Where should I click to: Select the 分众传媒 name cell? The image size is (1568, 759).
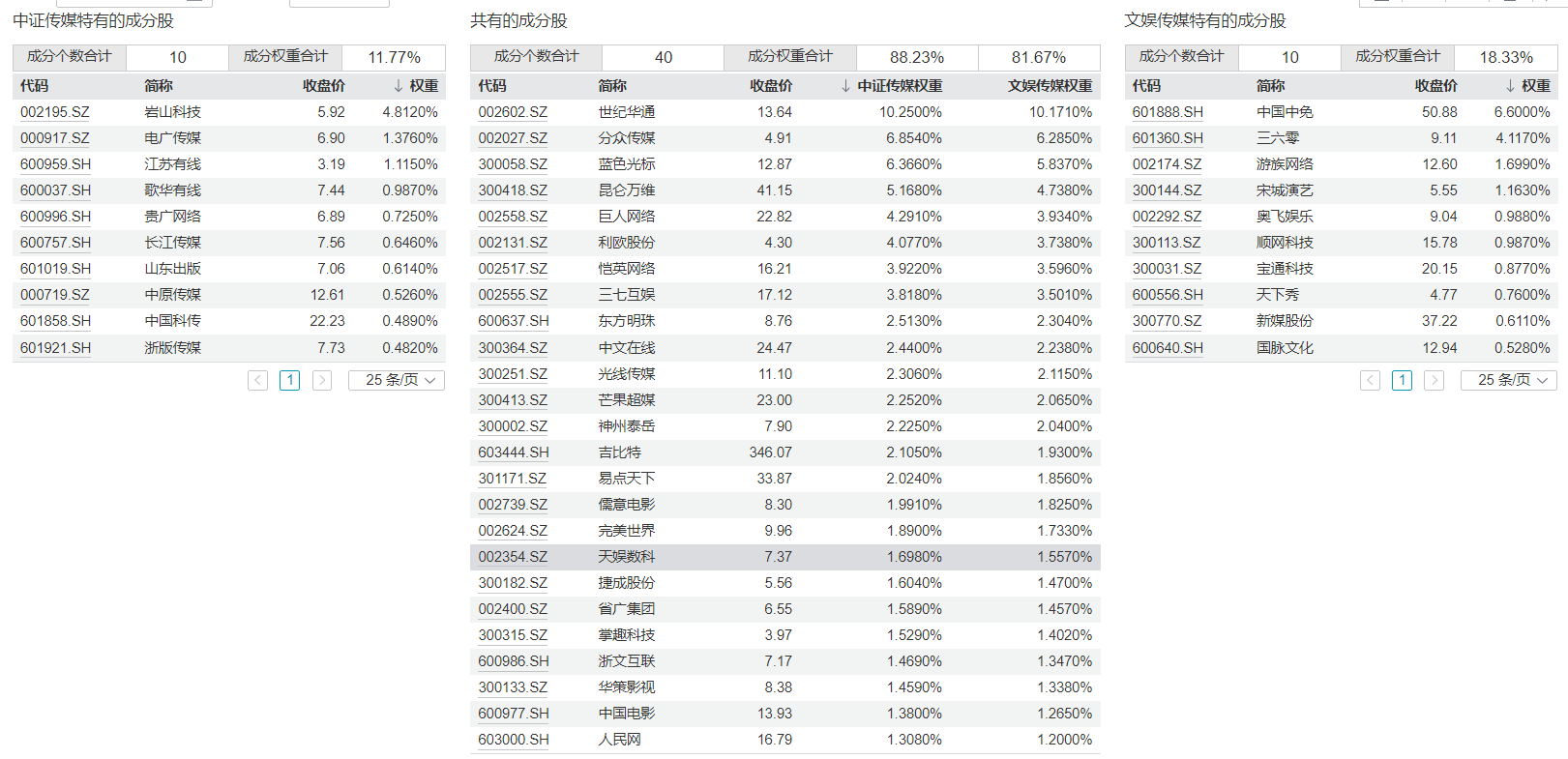pyautogui.click(x=627, y=138)
